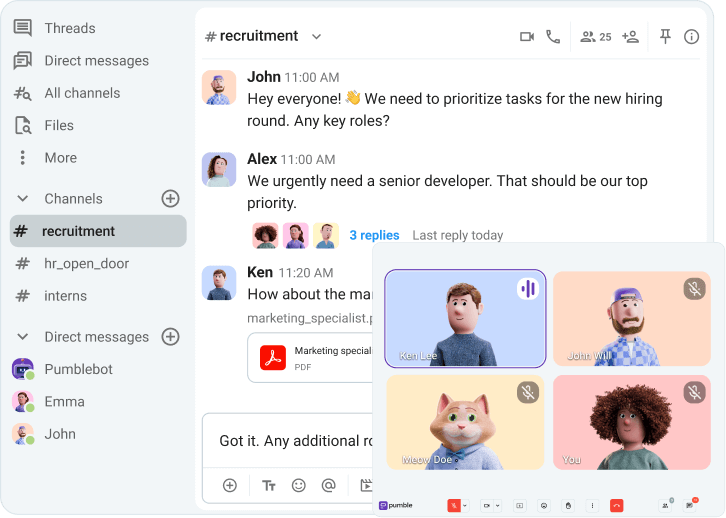Open the emoji picker in composer
Viewport: 726px width, 518px height.
pos(299,486)
